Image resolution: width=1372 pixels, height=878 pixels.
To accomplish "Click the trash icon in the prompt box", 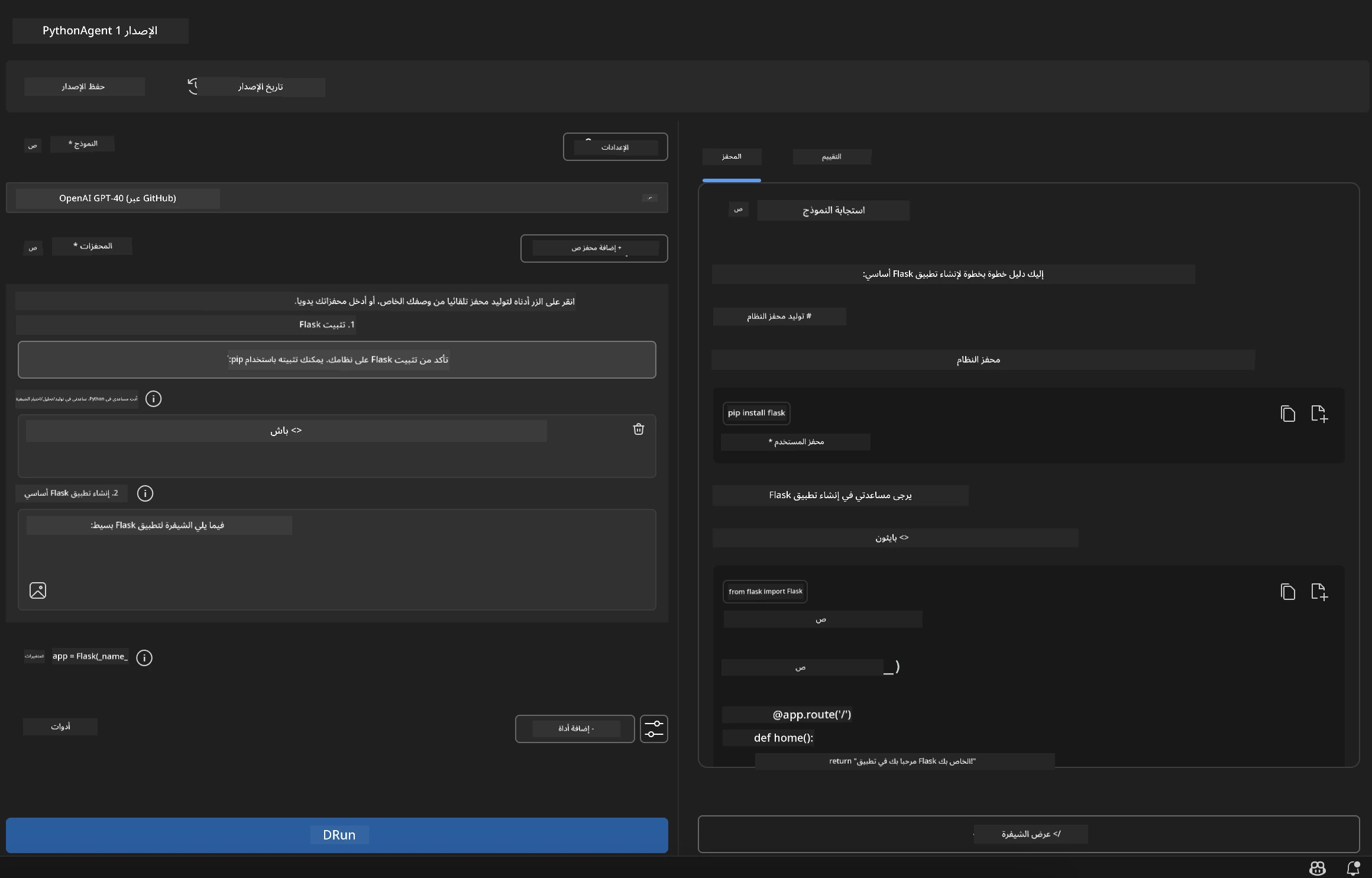I will pos(638,429).
